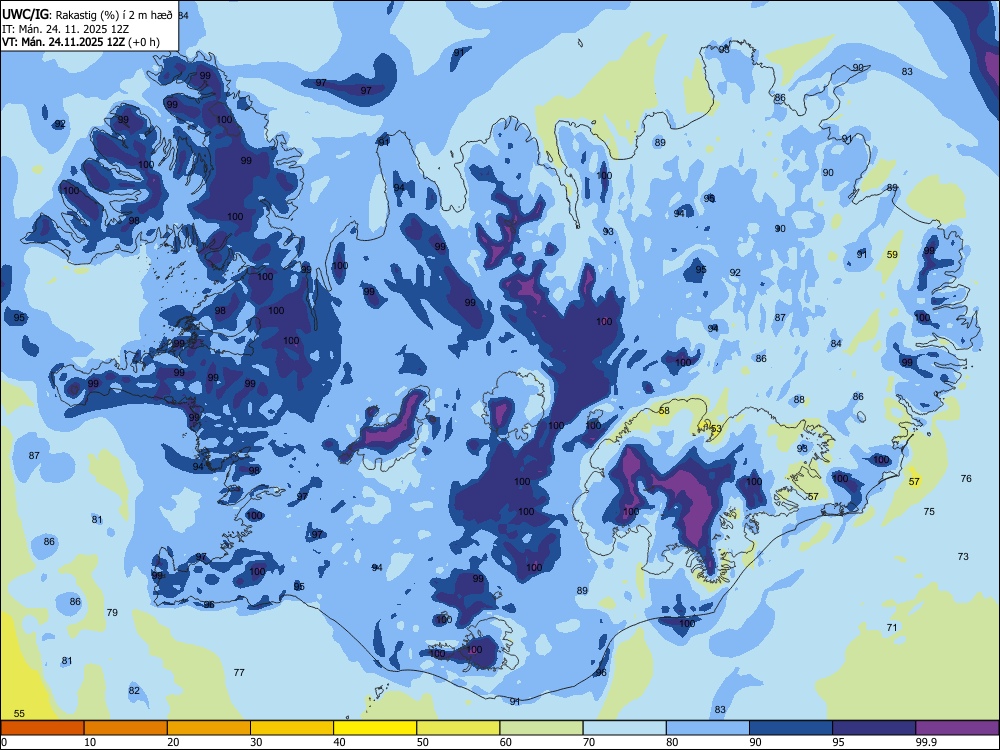
Task: Click the bold 'VT: Mán. 24.11.2025 12Z' line
Action: [63, 42]
